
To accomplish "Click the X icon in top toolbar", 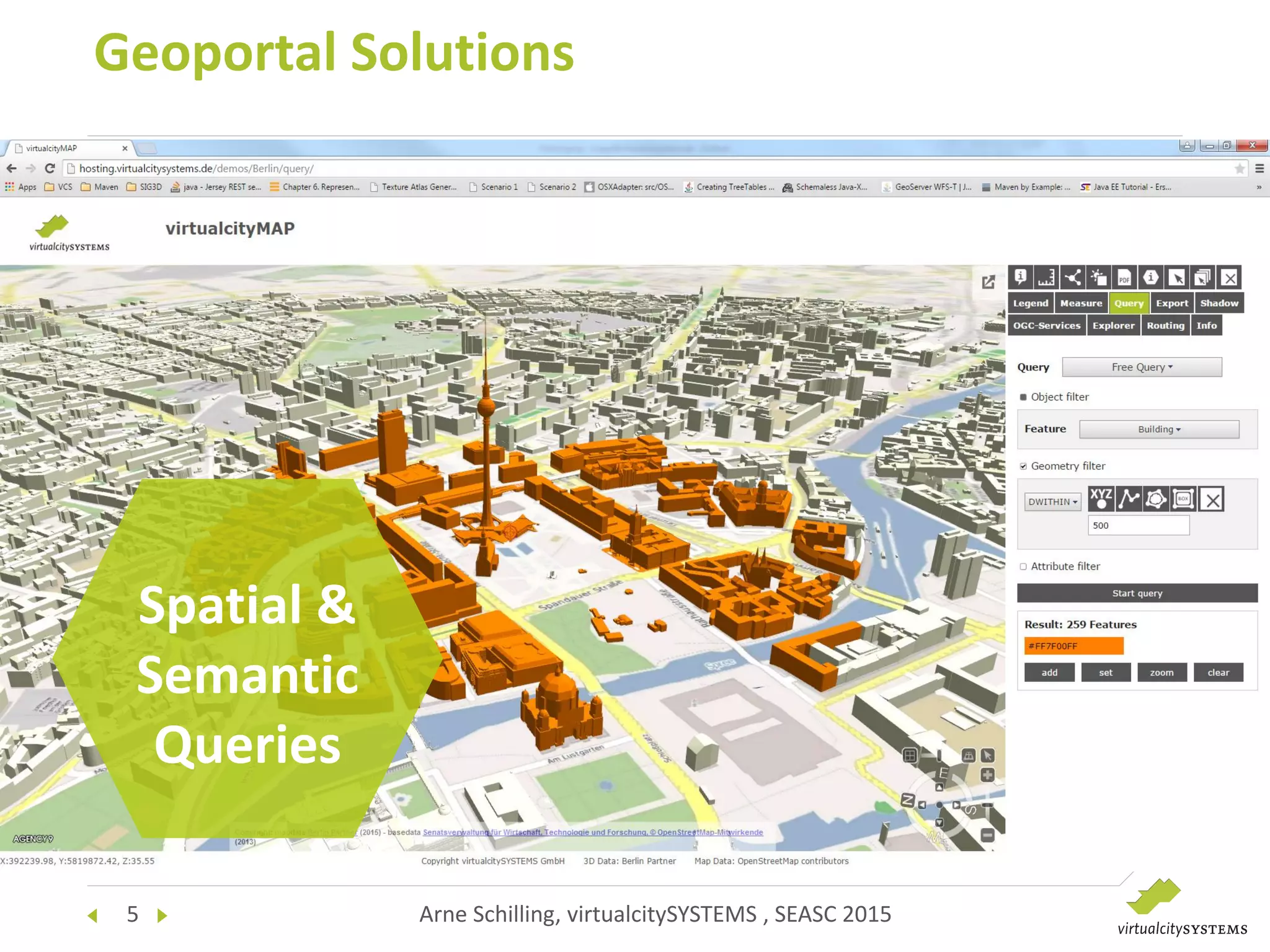I will tap(1230, 278).
